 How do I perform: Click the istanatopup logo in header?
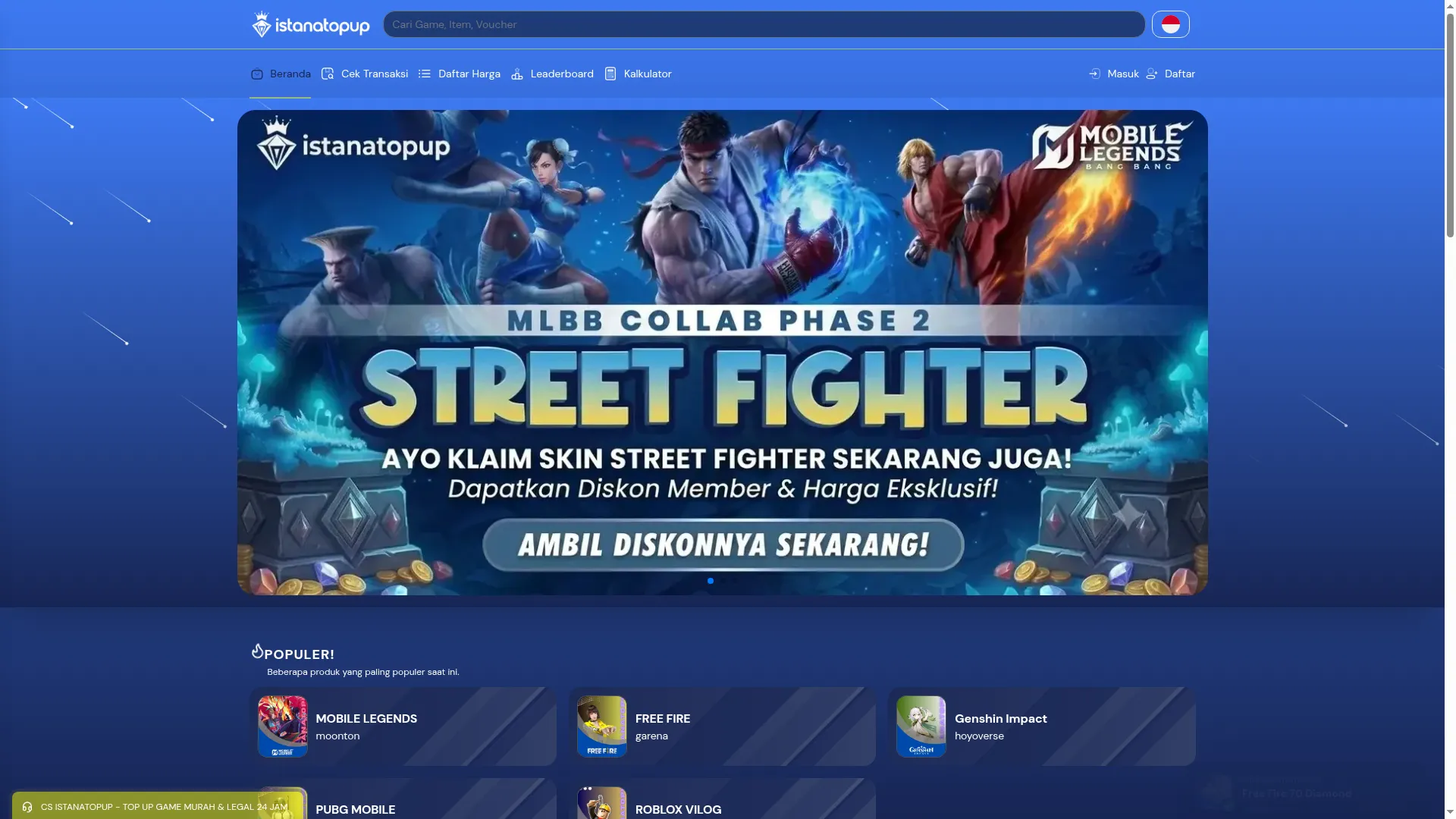click(x=311, y=24)
